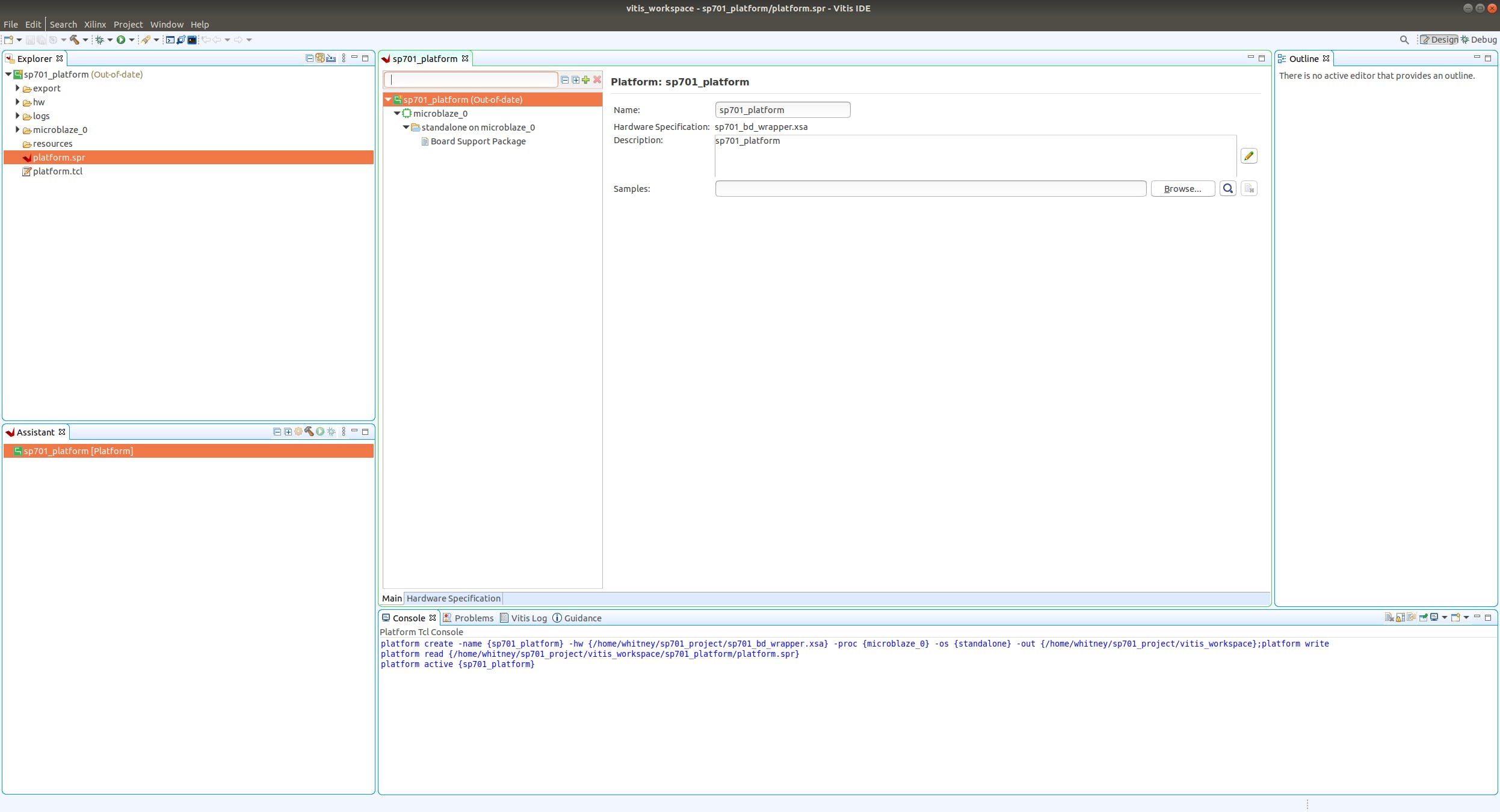Click the Clear Console icon

tap(1389, 618)
